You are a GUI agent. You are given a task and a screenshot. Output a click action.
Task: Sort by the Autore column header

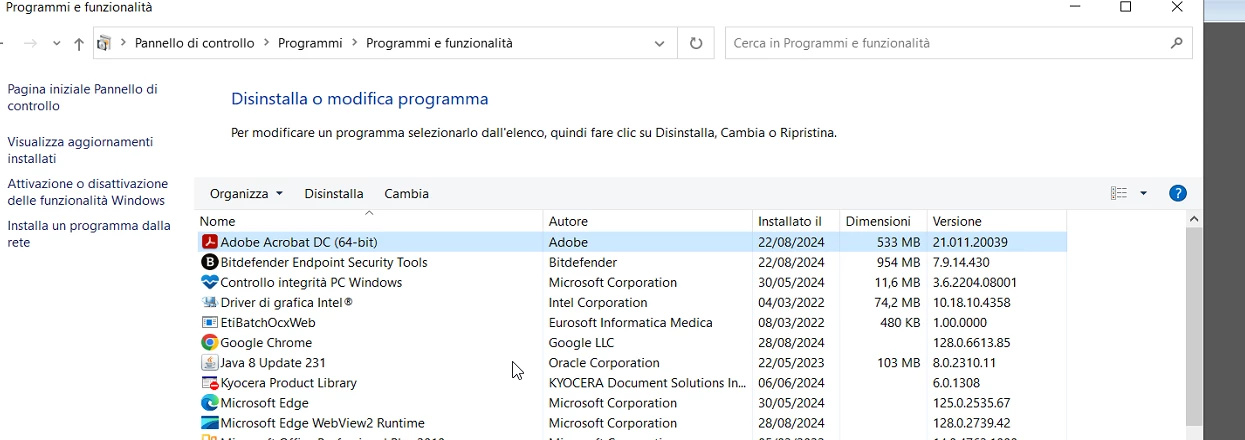pos(648,221)
